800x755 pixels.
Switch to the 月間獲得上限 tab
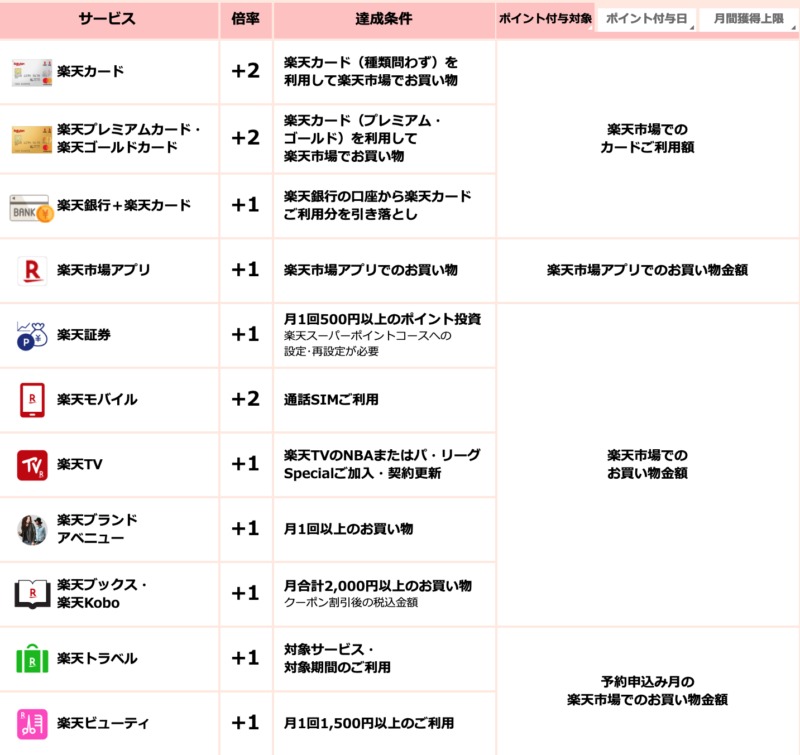click(748, 19)
